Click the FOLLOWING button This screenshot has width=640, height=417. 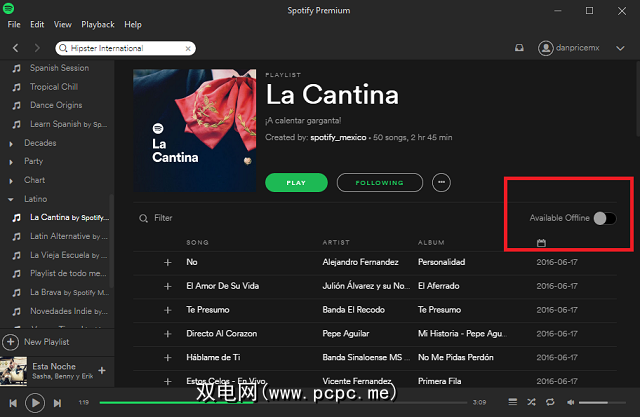380,182
